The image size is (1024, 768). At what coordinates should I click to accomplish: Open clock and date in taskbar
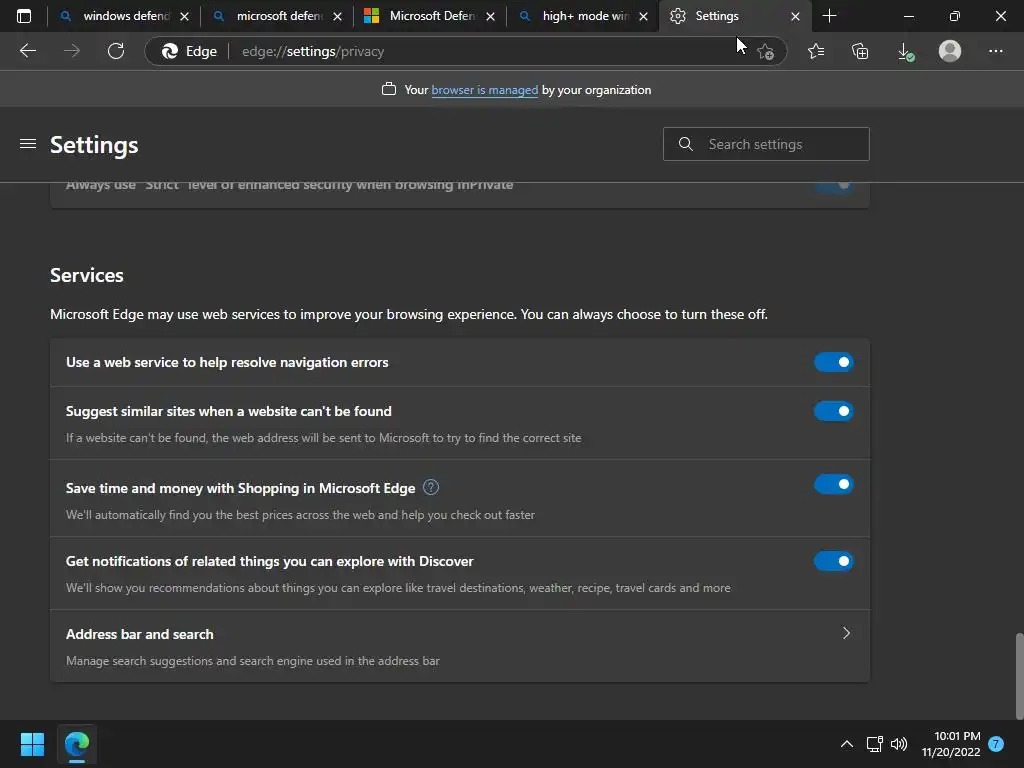click(951, 744)
